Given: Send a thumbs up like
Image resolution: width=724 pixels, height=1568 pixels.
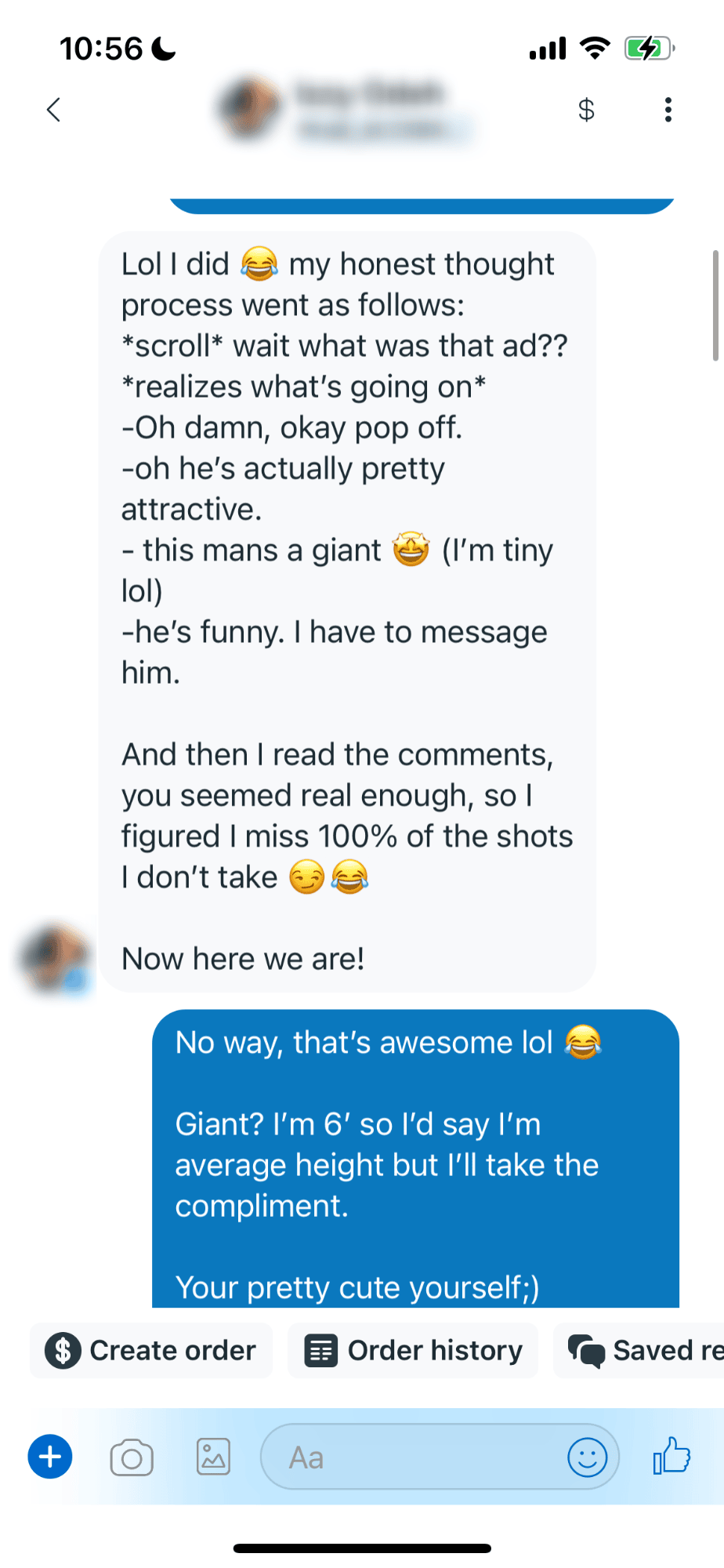Looking at the screenshot, I should (672, 1456).
